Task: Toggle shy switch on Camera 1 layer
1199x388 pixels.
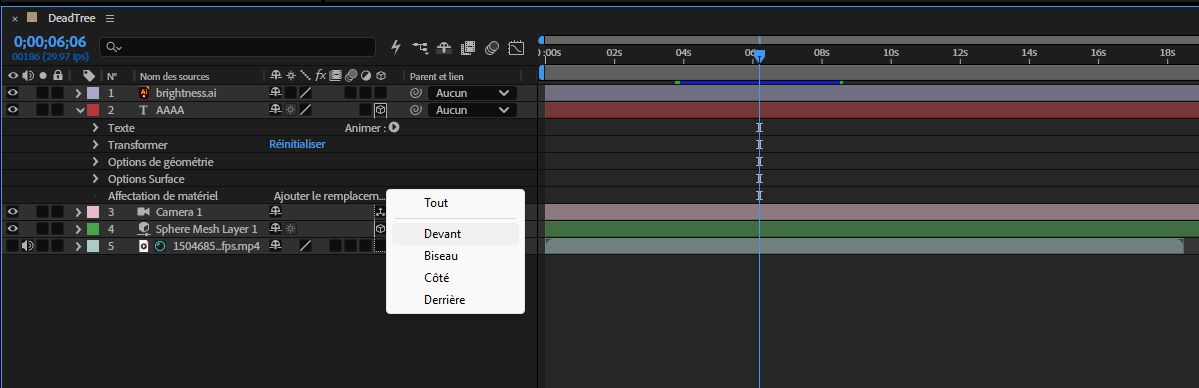Action: 275,211
